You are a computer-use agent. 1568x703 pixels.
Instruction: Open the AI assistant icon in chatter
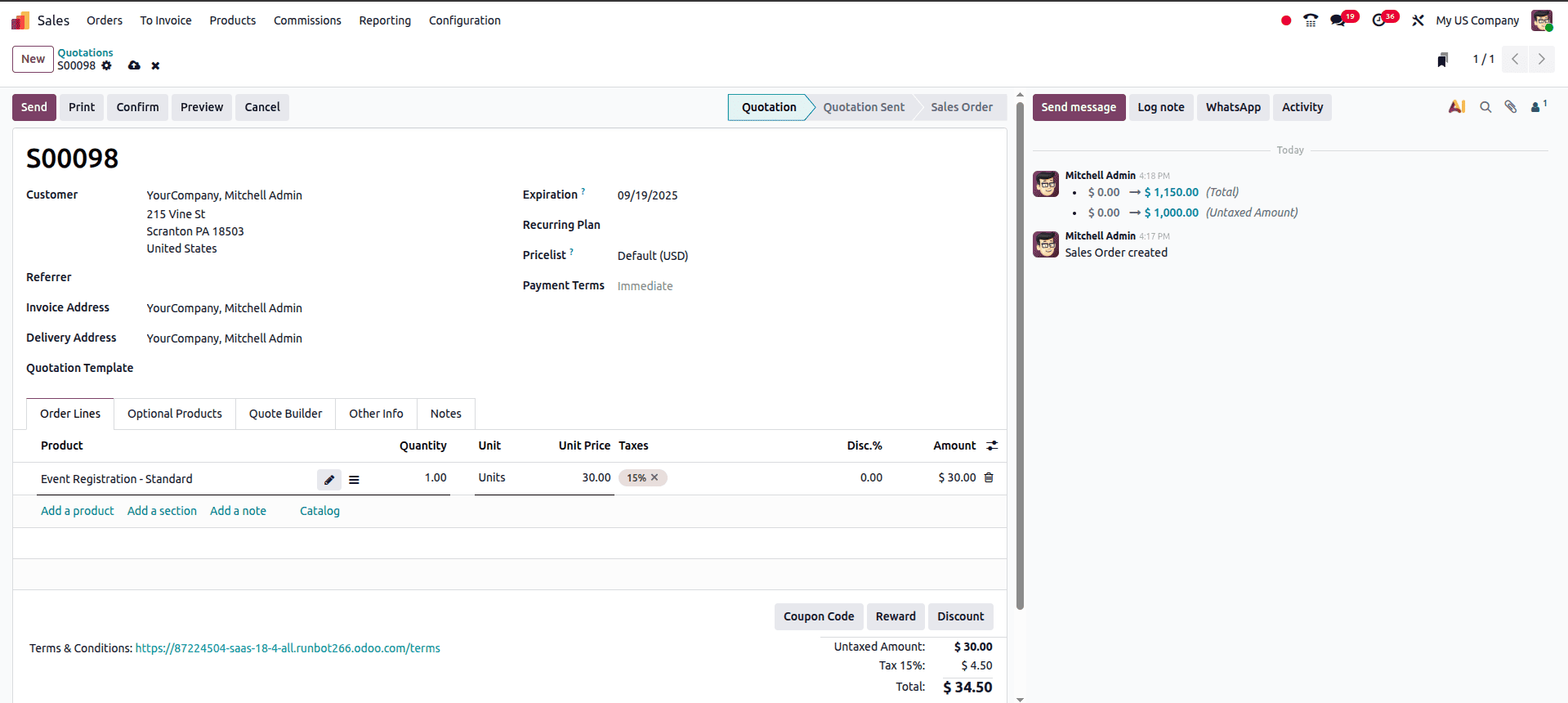pyautogui.click(x=1457, y=107)
